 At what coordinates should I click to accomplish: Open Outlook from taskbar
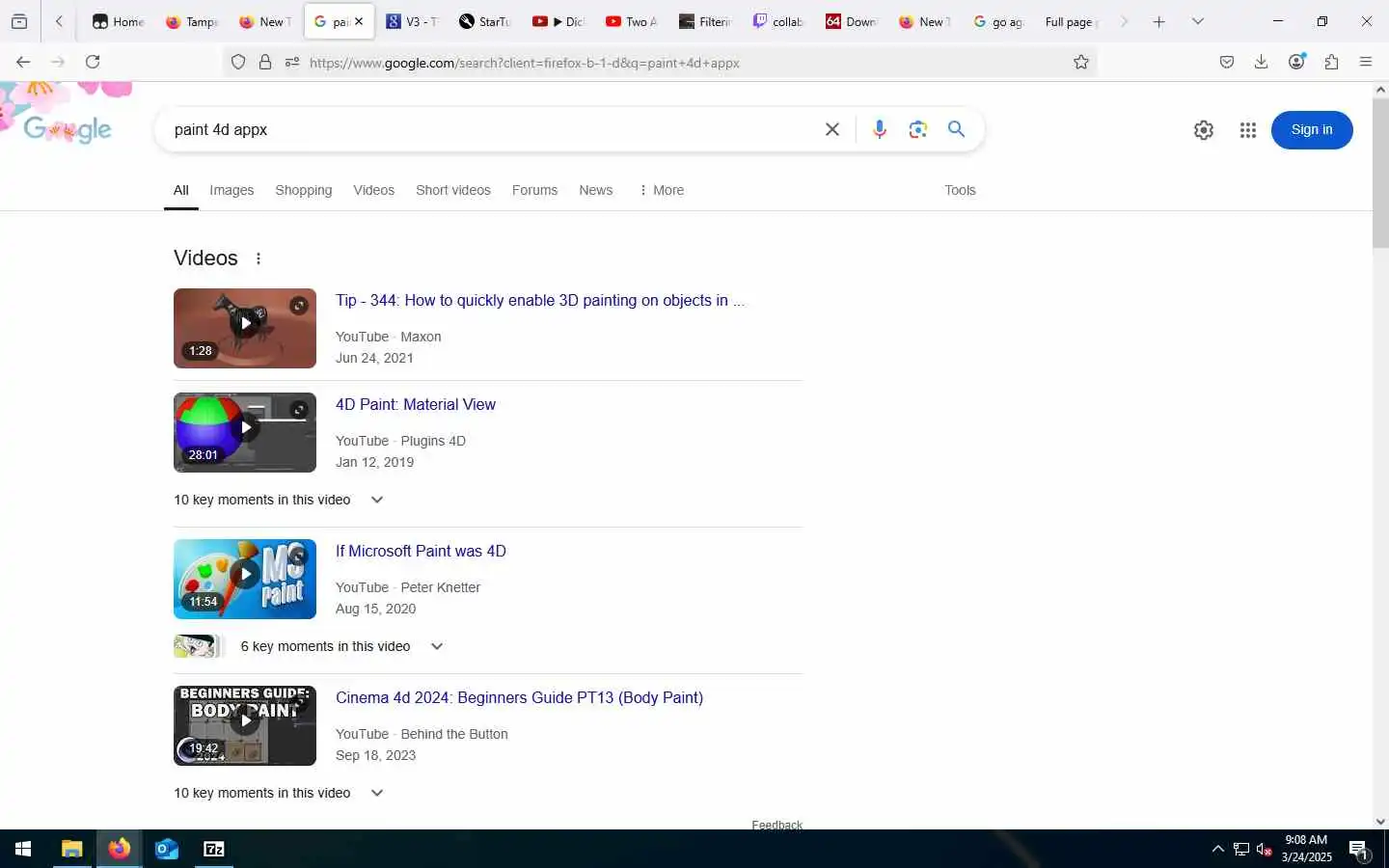(x=166, y=849)
